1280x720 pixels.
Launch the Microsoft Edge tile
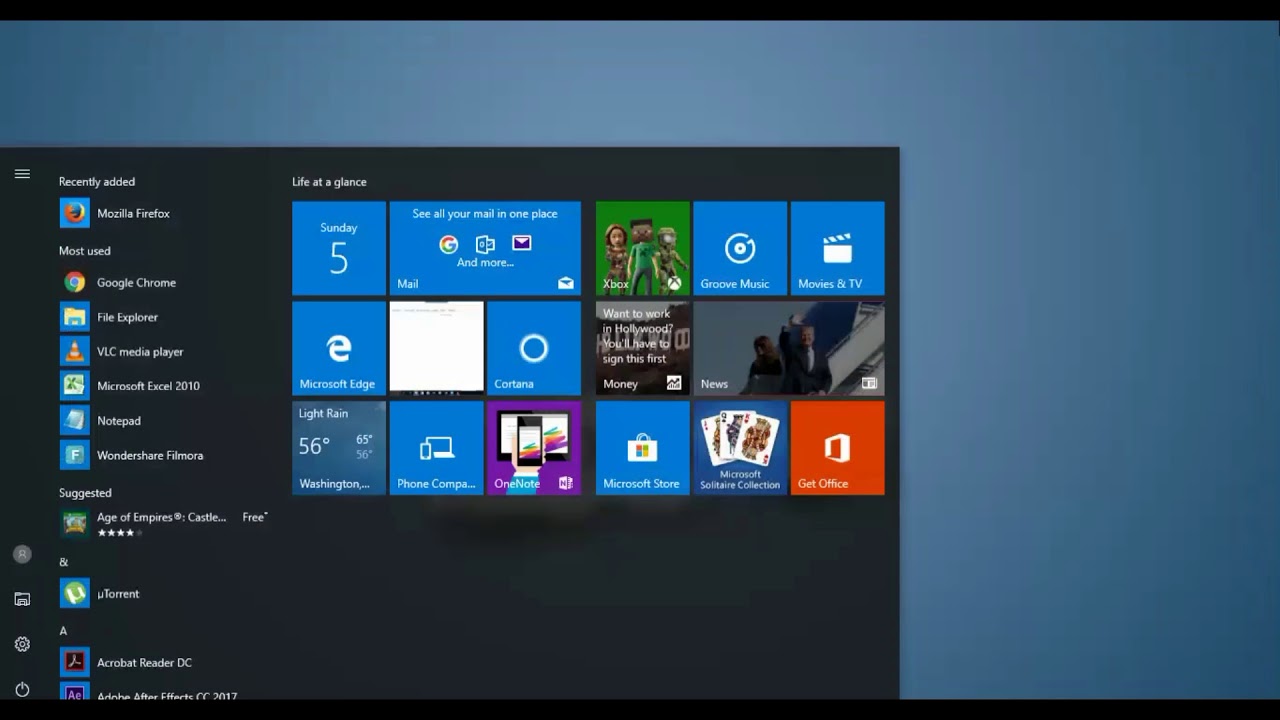(339, 348)
